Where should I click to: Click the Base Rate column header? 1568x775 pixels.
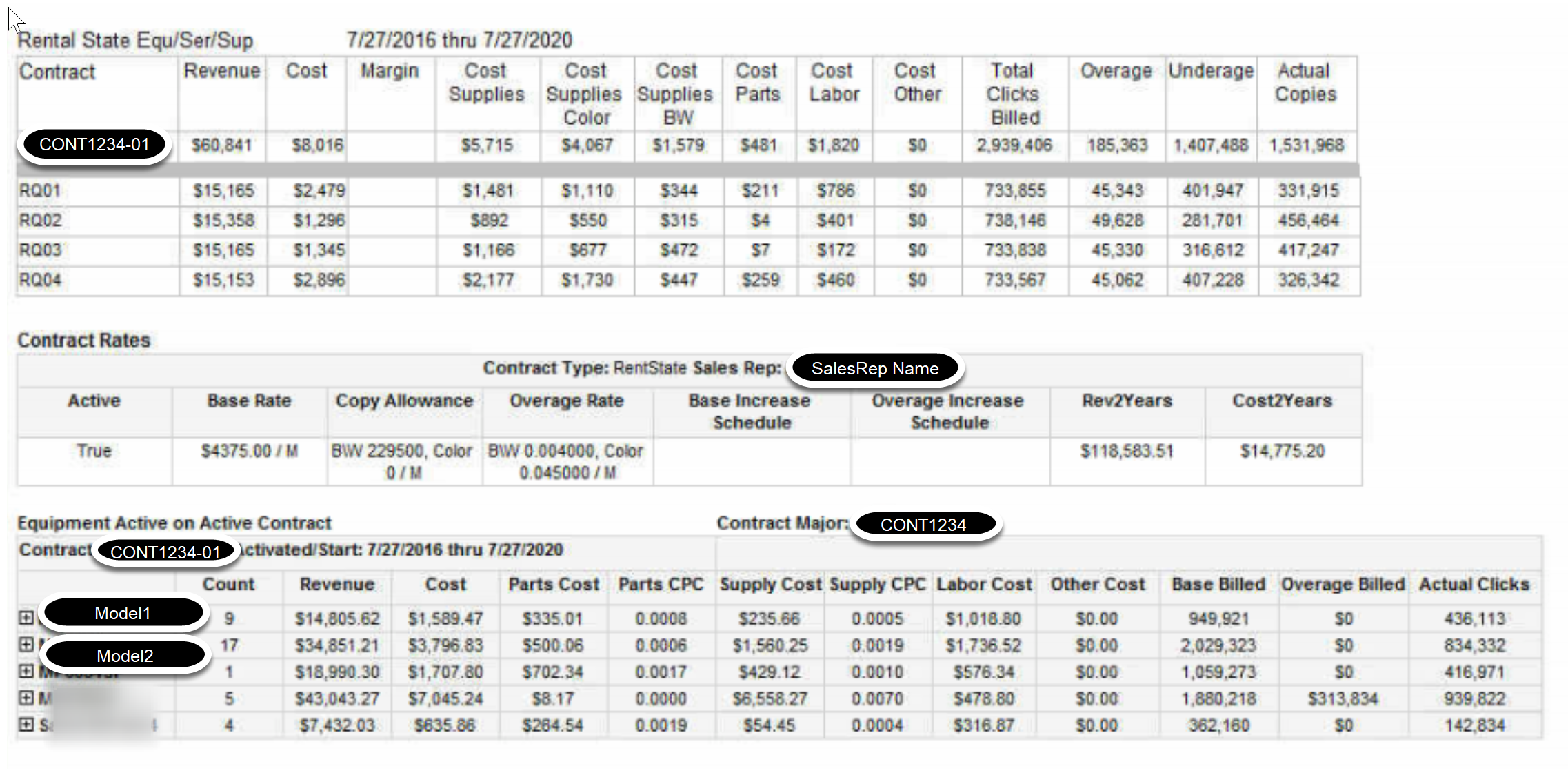pos(249,401)
